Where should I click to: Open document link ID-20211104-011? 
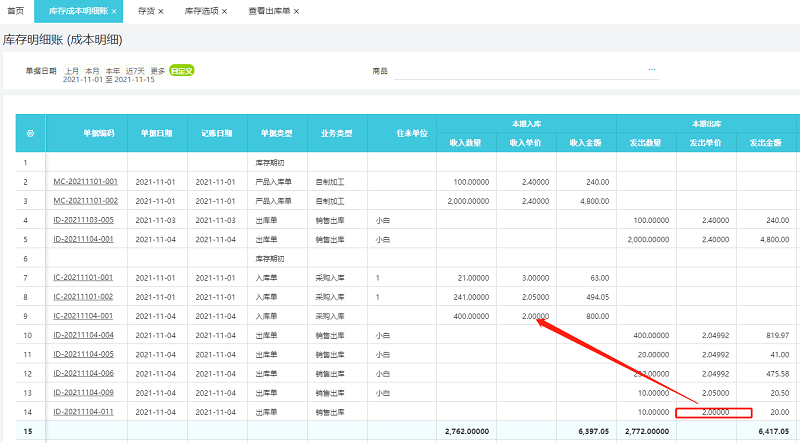click(85, 411)
